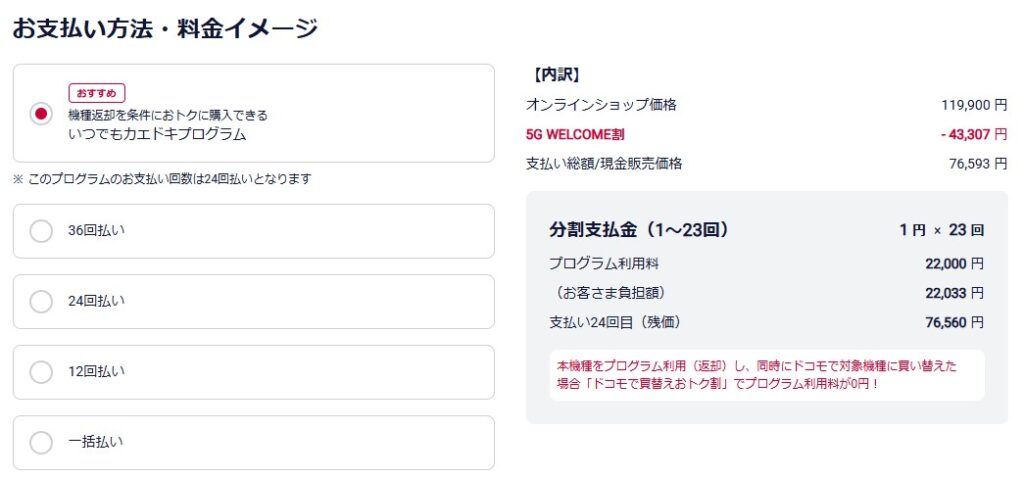
Task: Click the 【内訳】 breakdown label
Action: point(558,75)
